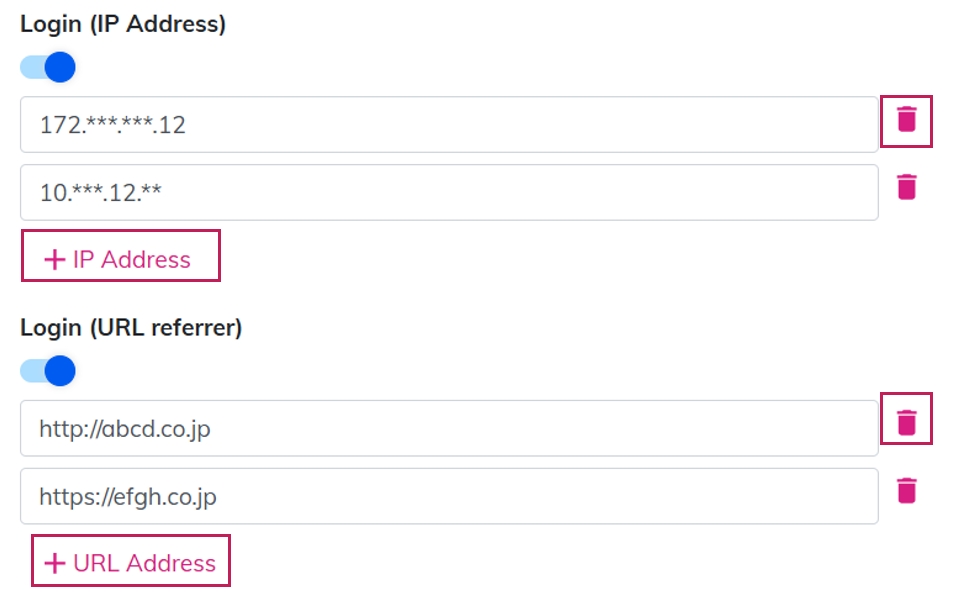Click the plus icon before IP Address
Viewport: 955px width, 595px height.
[x=54, y=260]
